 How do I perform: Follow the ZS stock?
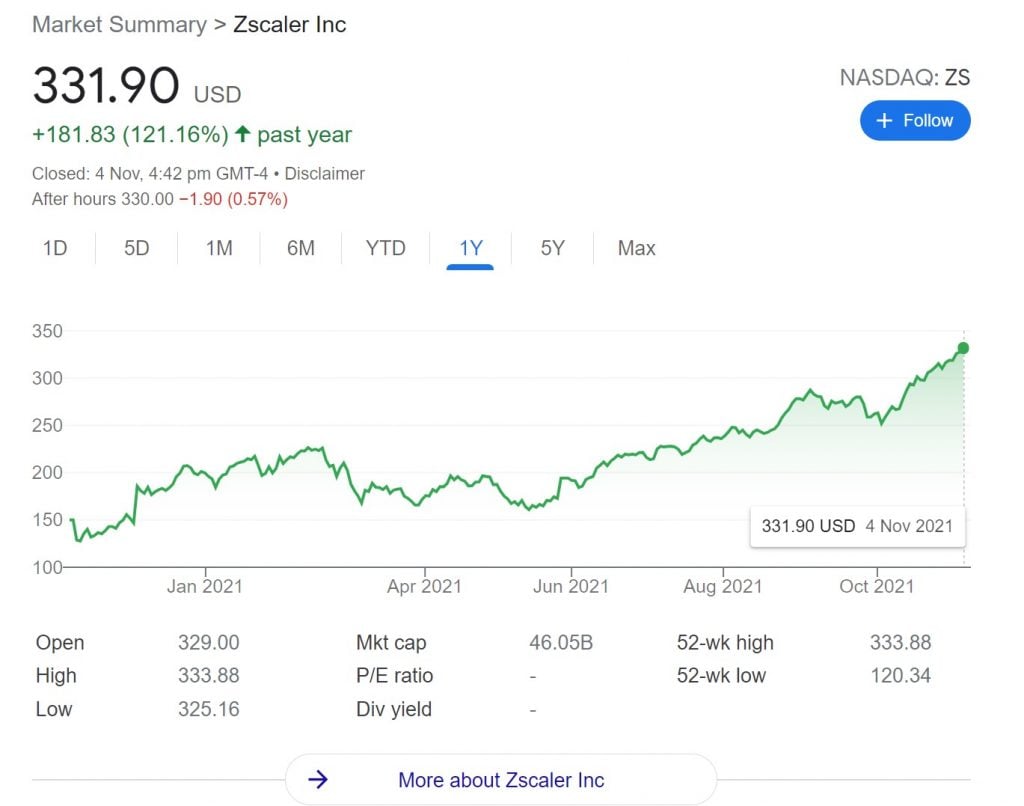915,120
